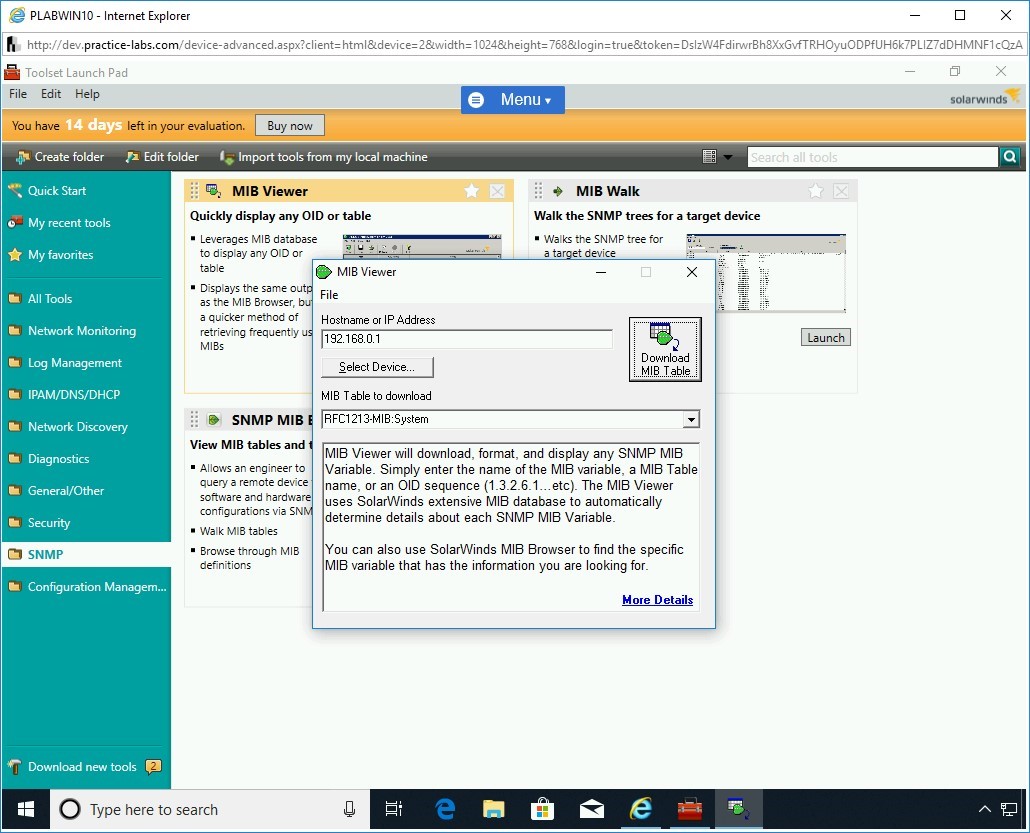Open Microsoft Edge from the taskbar
Image resolution: width=1030 pixels, height=833 pixels.
pos(446,809)
